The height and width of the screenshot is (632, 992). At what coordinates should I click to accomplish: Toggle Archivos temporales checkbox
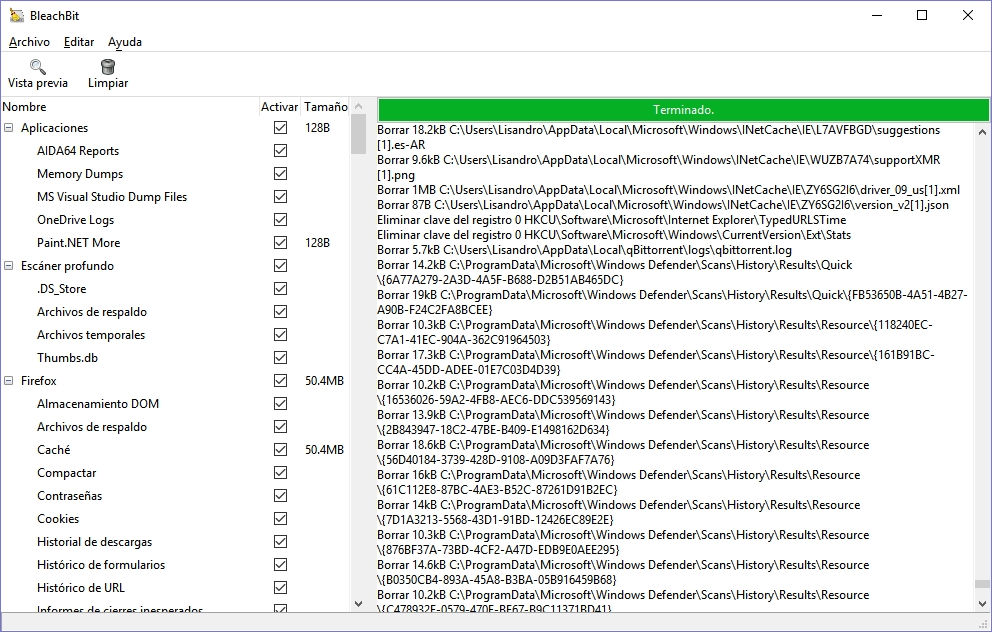(x=280, y=335)
